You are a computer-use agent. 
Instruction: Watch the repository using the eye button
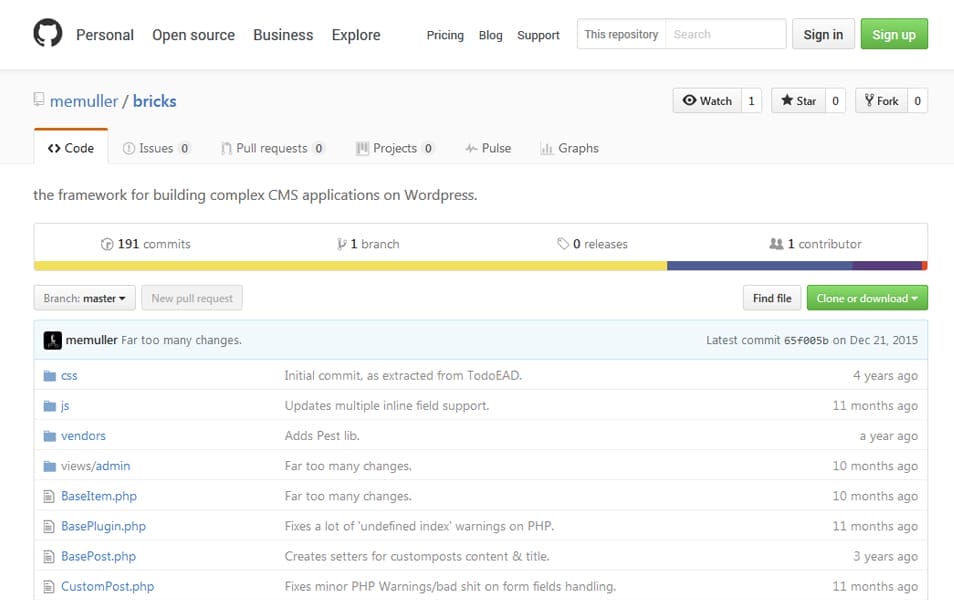tap(707, 100)
